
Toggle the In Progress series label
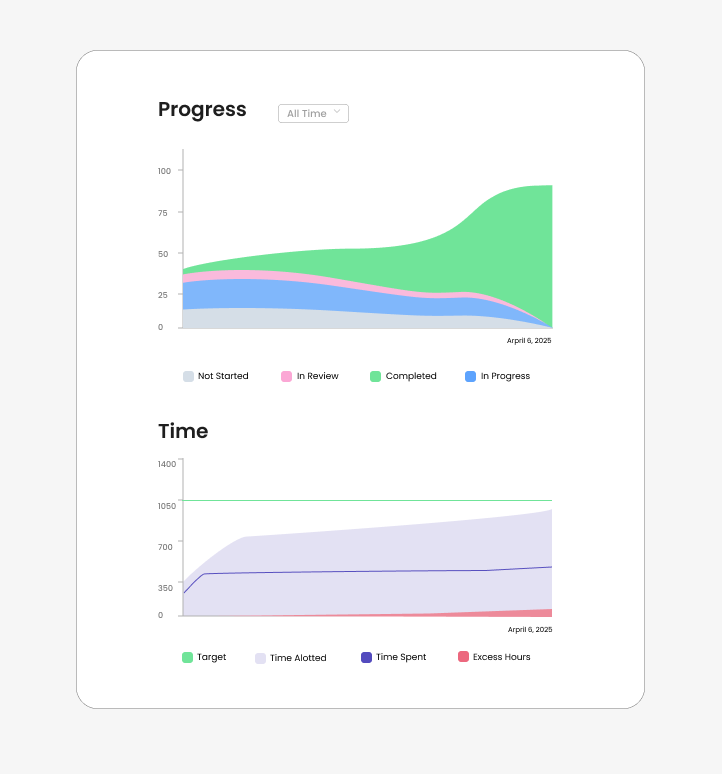pos(505,377)
